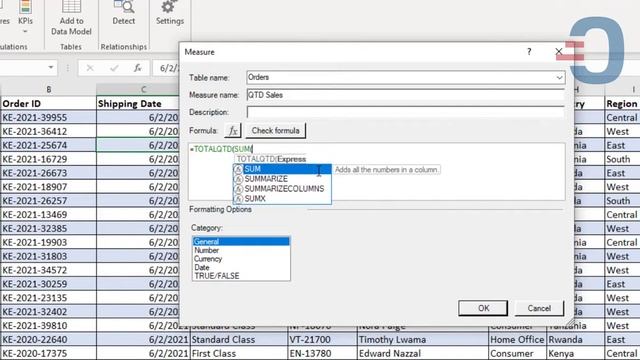Click the Measure dialog help question mark

tap(529, 52)
